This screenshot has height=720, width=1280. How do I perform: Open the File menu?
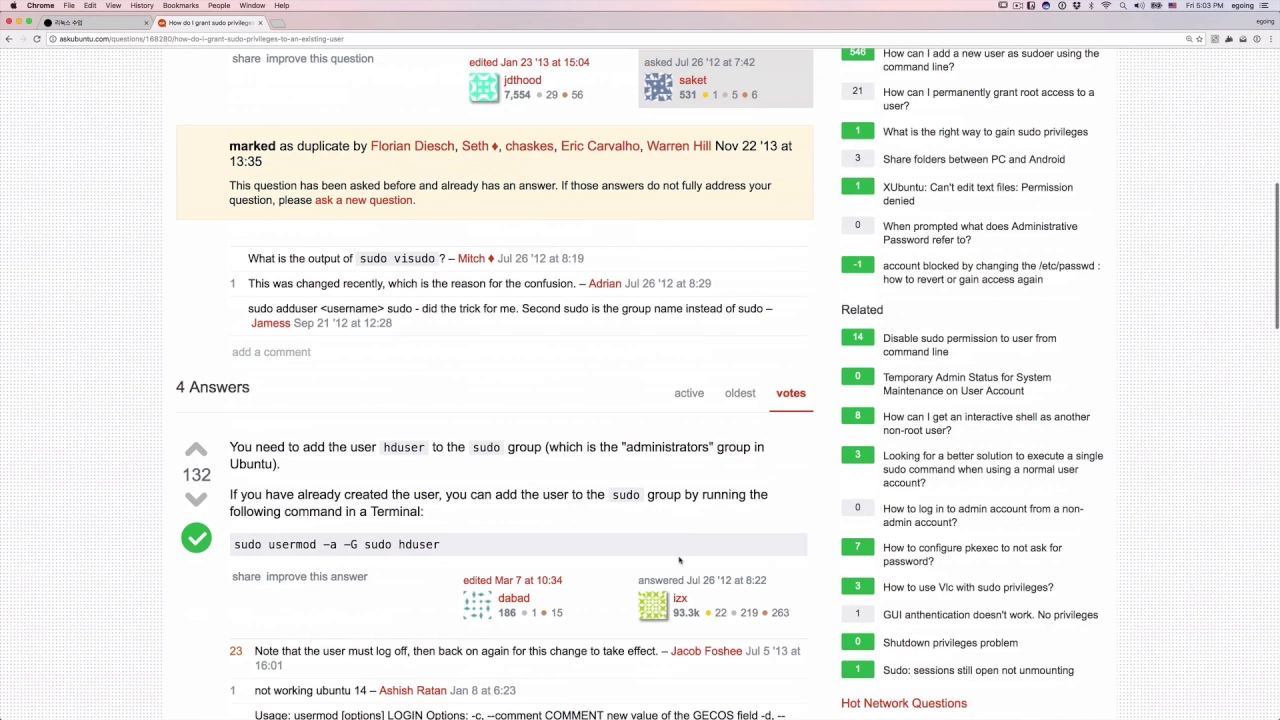pyautogui.click(x=69, y=5)
